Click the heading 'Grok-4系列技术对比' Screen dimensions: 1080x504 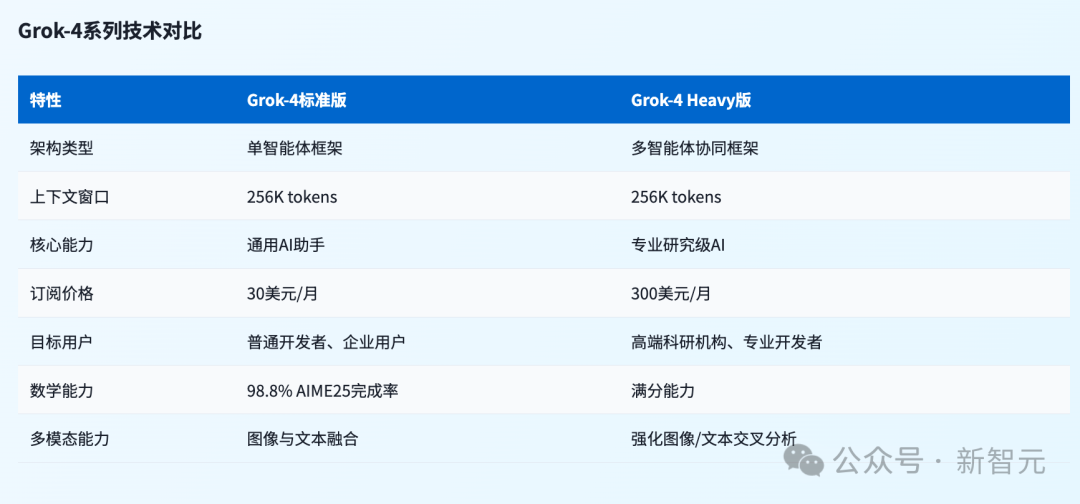click(x=110, y=31)
